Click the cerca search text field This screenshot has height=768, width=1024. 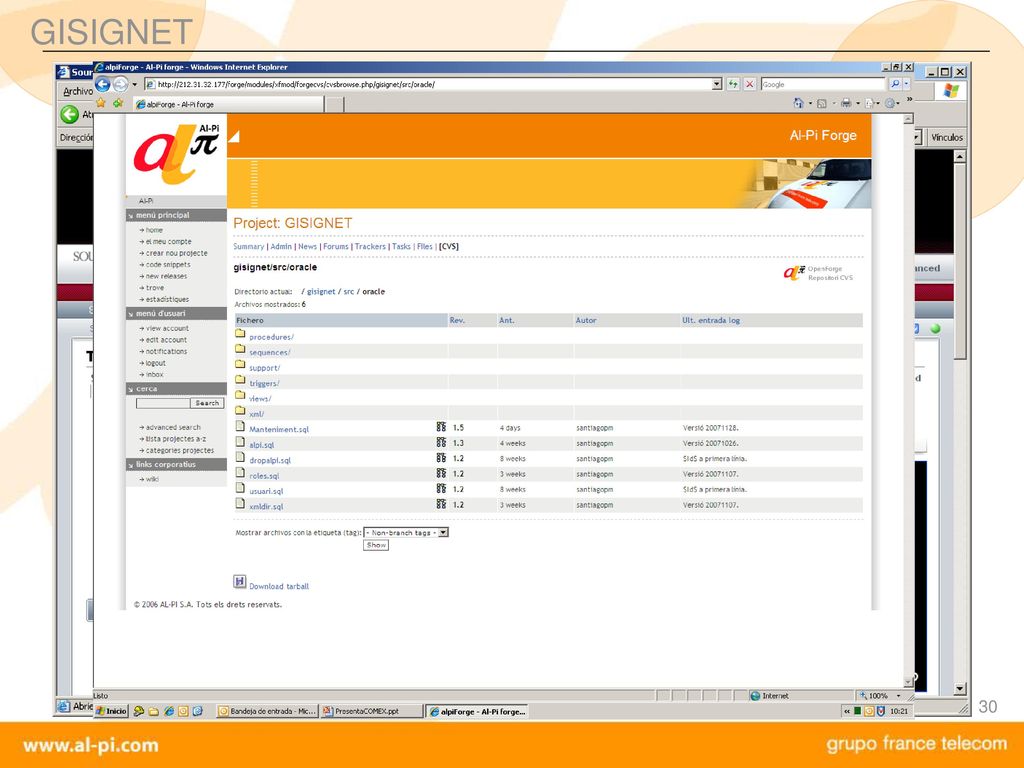(x=163, y=404)
